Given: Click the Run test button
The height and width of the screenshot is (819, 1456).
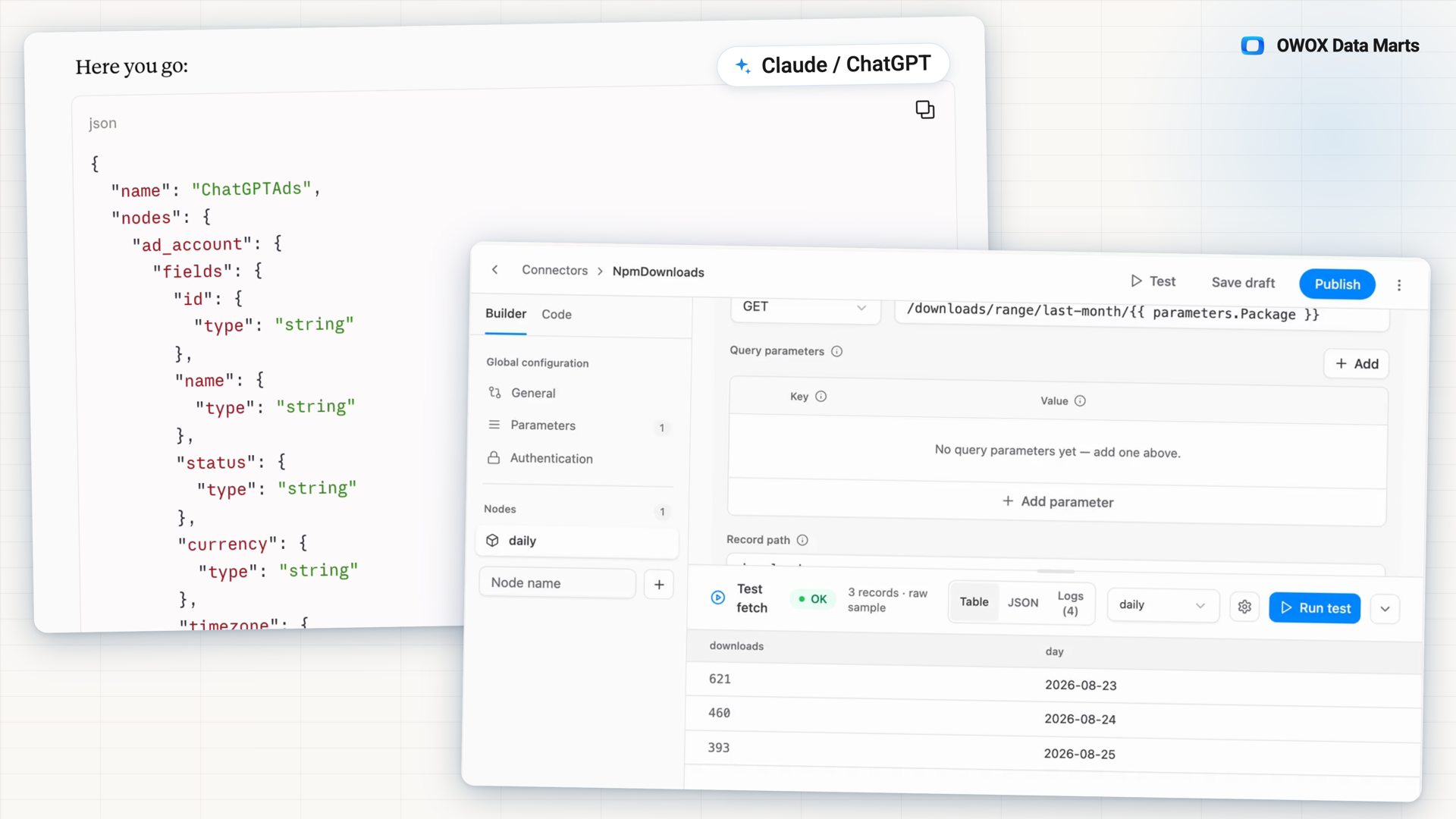Looking at the screenshot, I should tap(1315, 608).
